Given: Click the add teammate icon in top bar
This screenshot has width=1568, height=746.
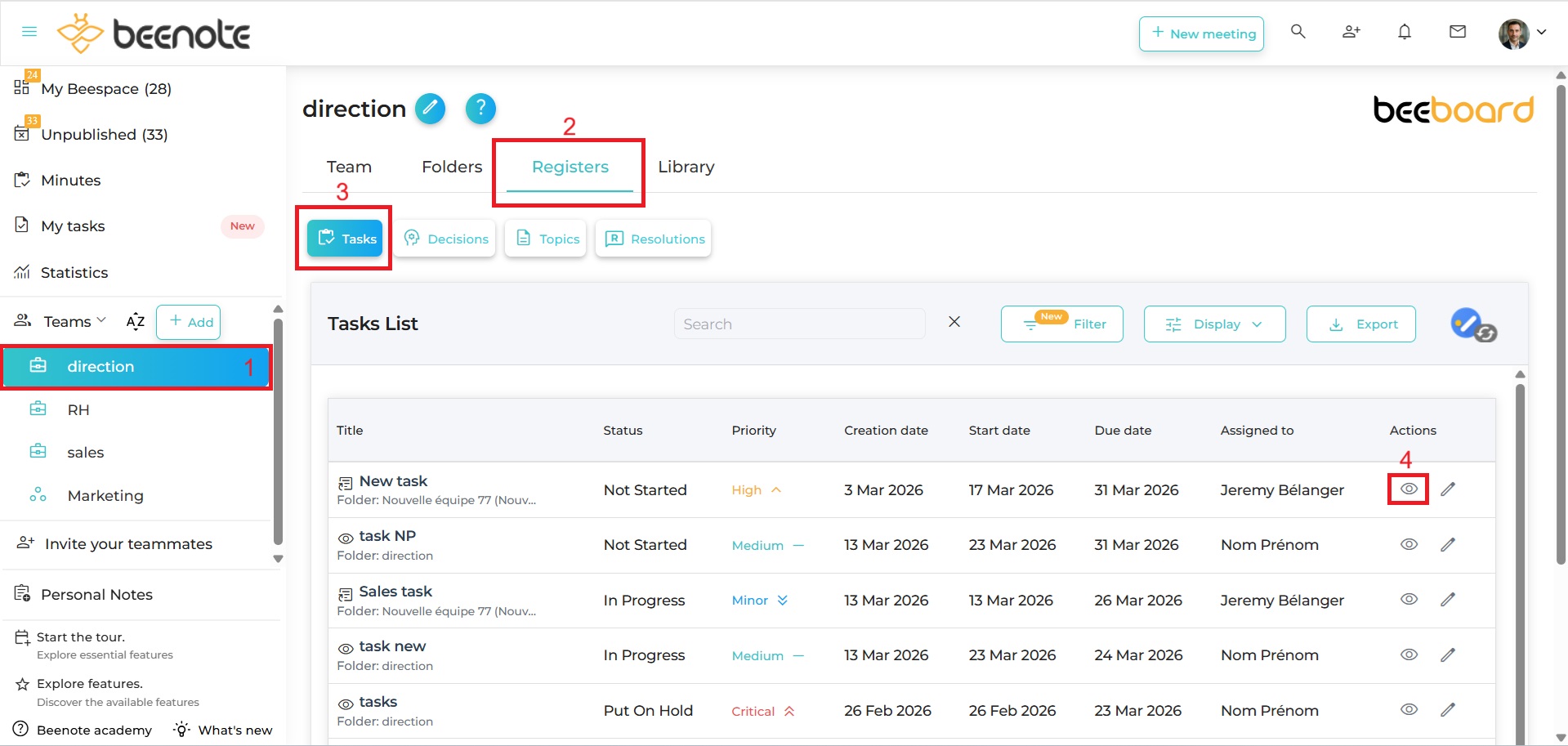Looking at the screenshot, I should [x=1350, y=31].
